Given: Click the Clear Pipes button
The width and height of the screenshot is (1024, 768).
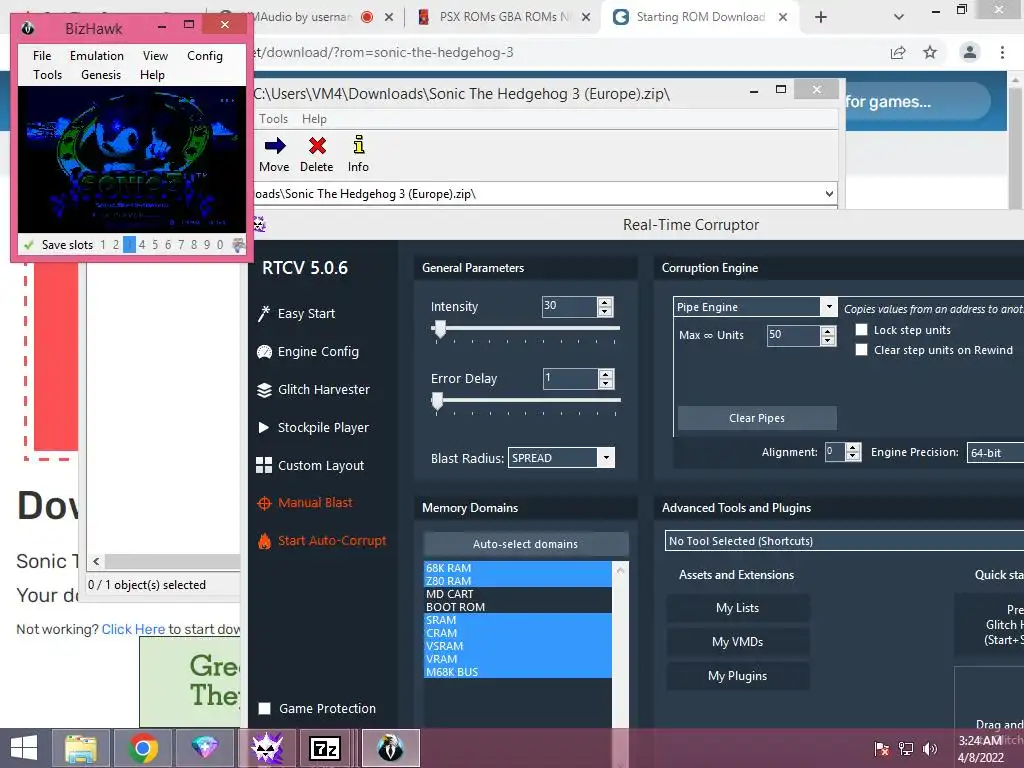Looking at the screenshot, I should pos(757,418).
